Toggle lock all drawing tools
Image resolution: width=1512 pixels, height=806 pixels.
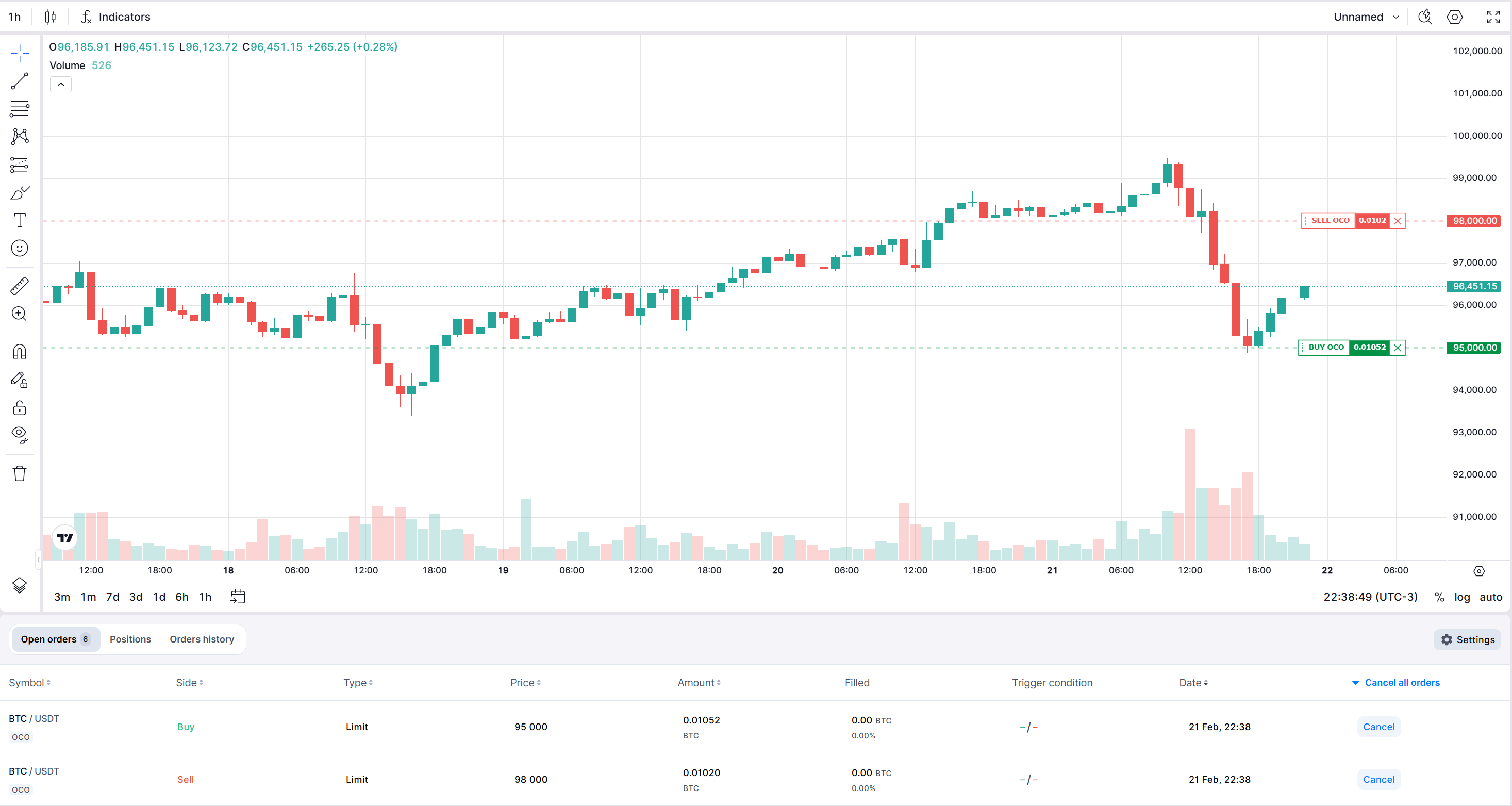[x=20, y=407]
